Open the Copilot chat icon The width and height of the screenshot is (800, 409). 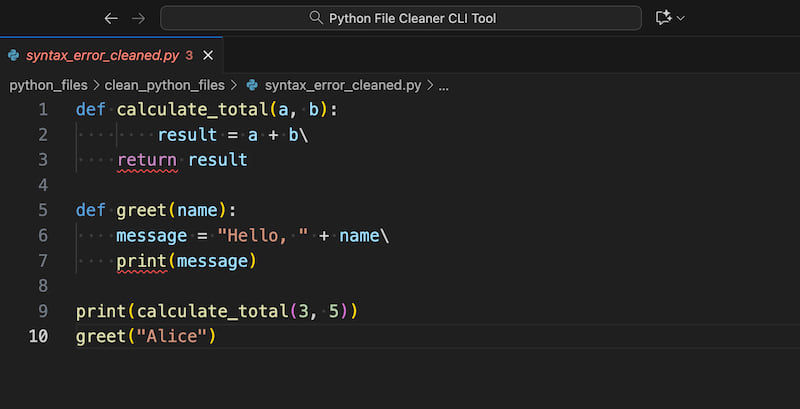click(x=663, y=18)
